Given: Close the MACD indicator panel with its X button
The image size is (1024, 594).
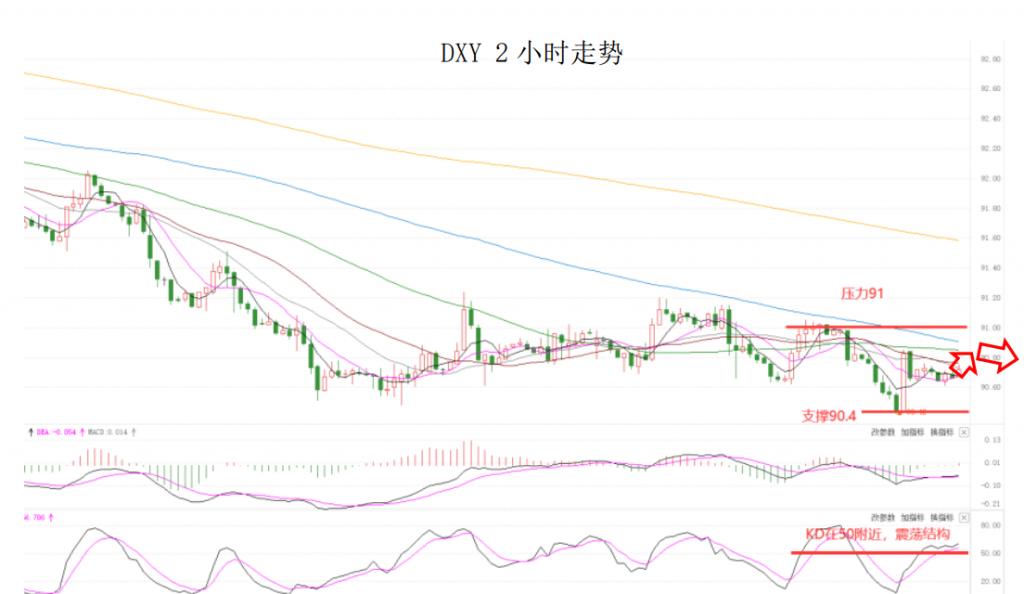Looking at the screenshot, I should click(x=964, y=432).
